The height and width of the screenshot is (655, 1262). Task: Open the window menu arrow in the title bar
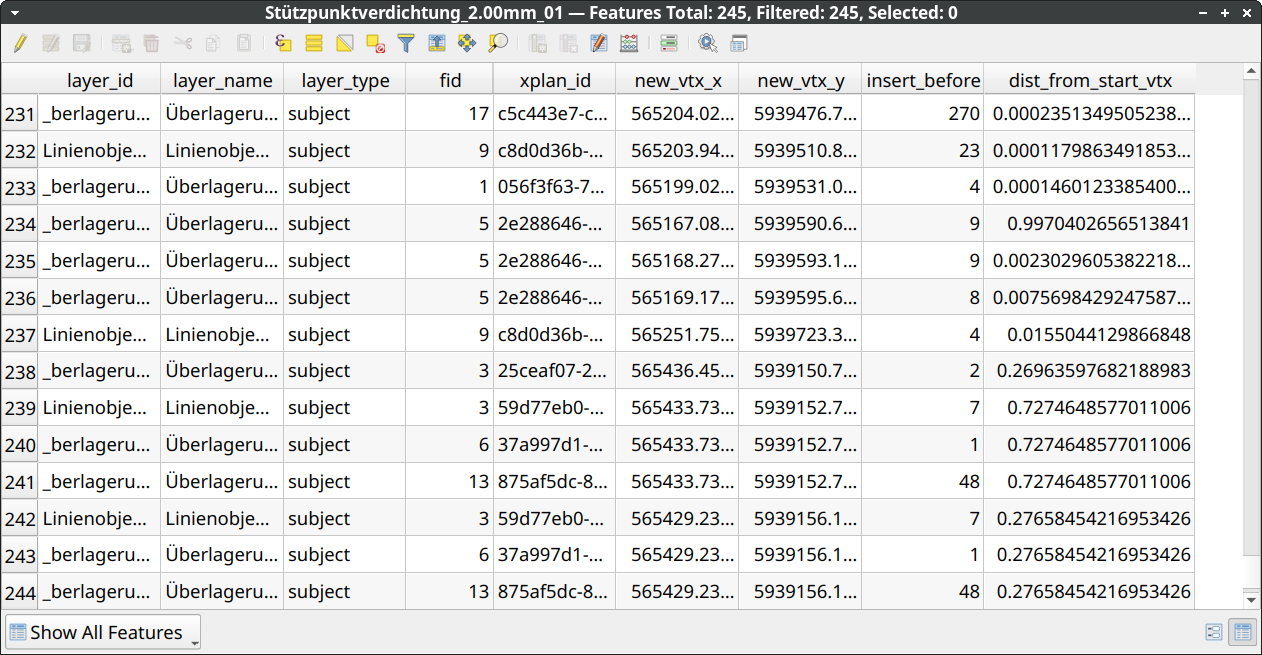coord(12,12)
